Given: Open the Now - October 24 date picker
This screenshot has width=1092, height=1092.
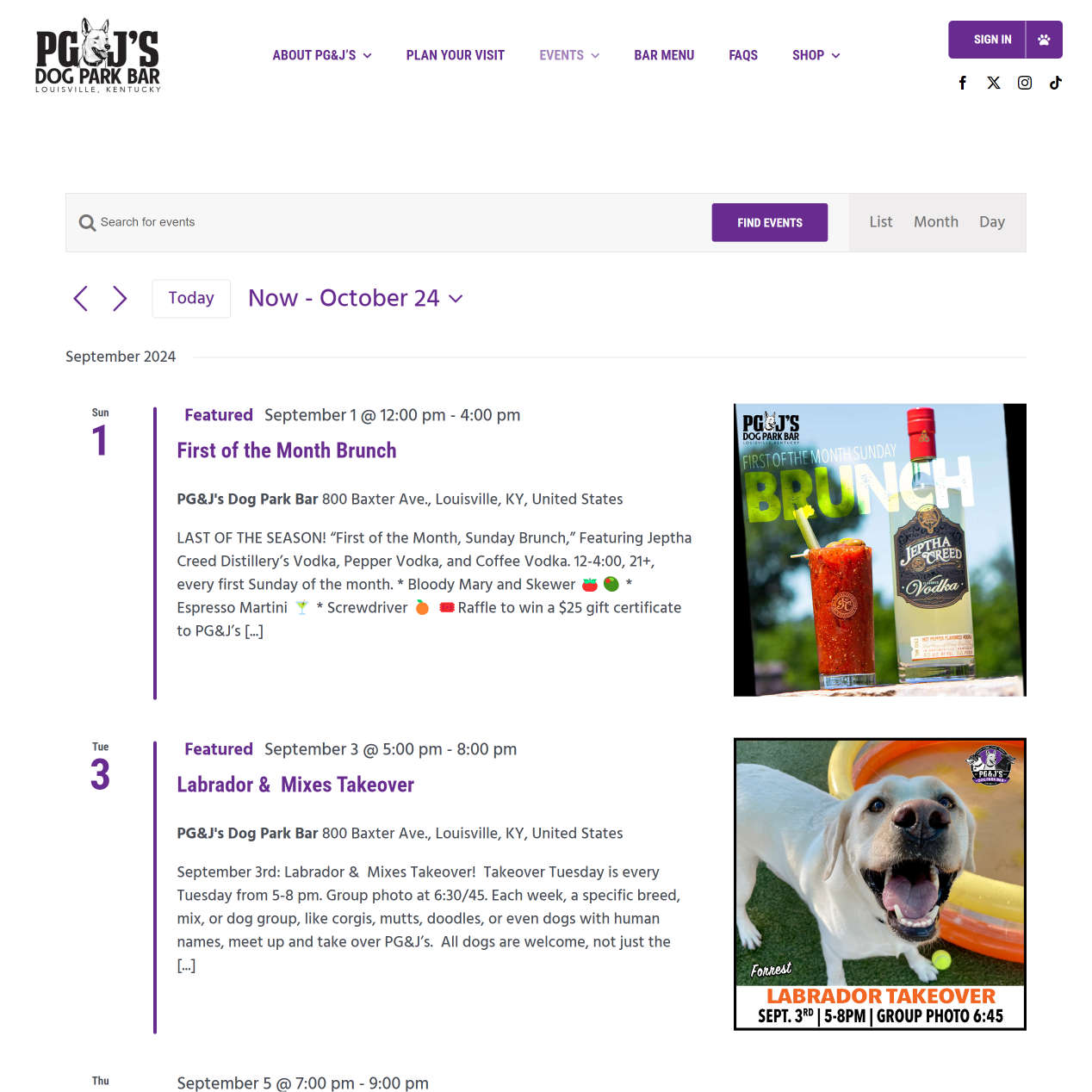Looking at the screenshot, I should 356,298.
